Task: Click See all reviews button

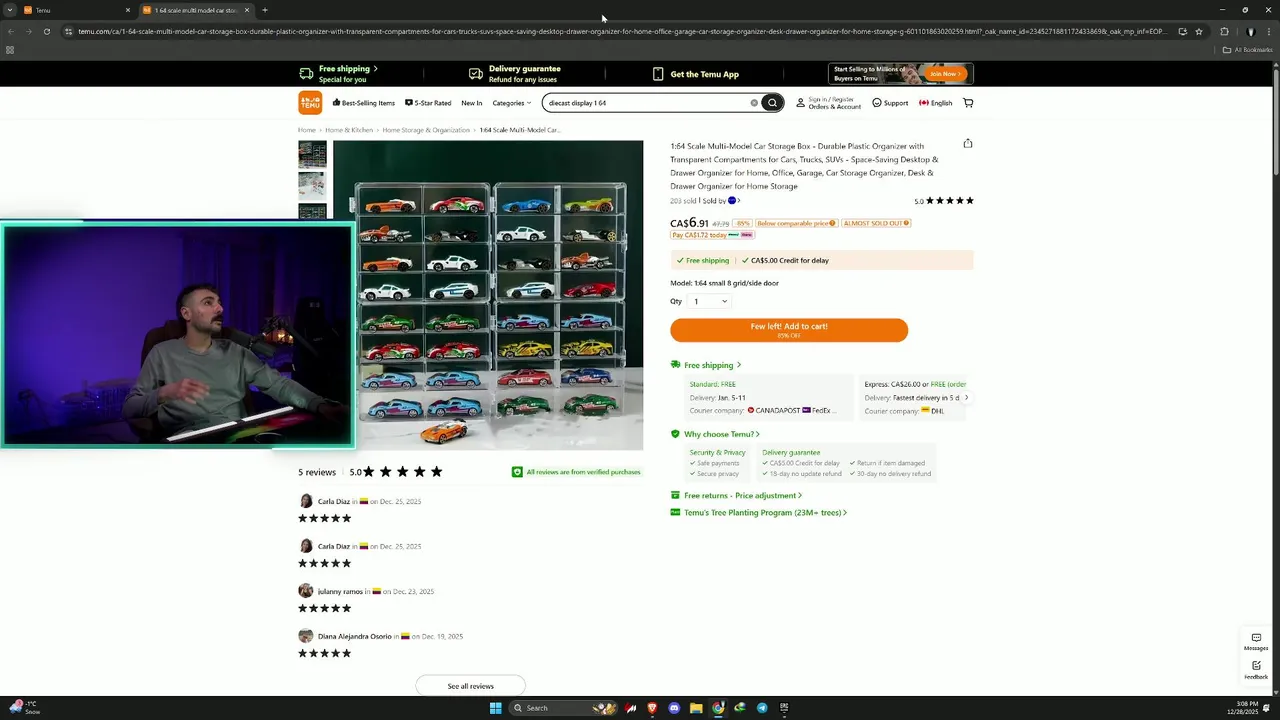Action: tap(470, 686)
